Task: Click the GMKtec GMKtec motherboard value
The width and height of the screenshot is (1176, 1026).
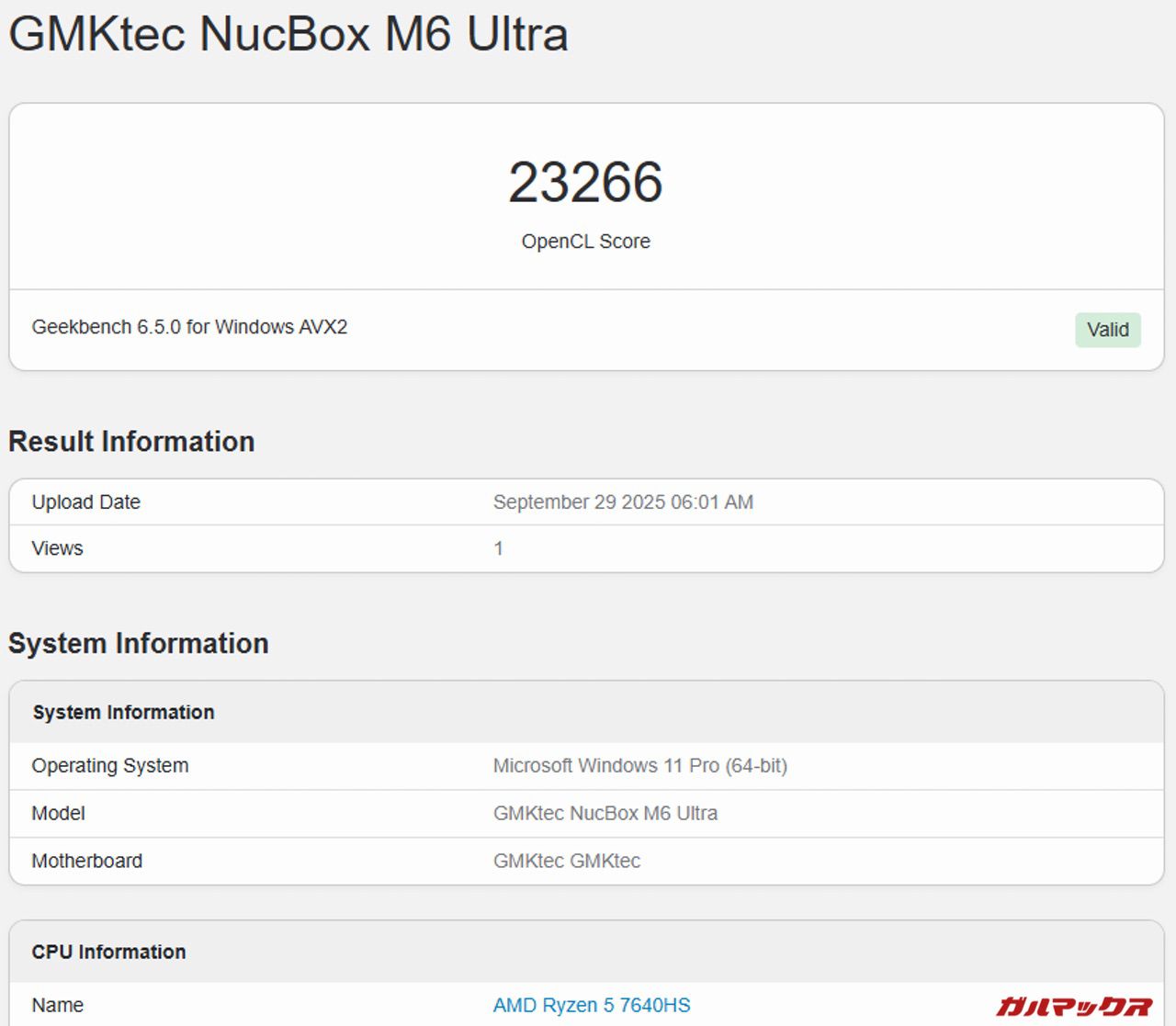Action: click(566, 862)
